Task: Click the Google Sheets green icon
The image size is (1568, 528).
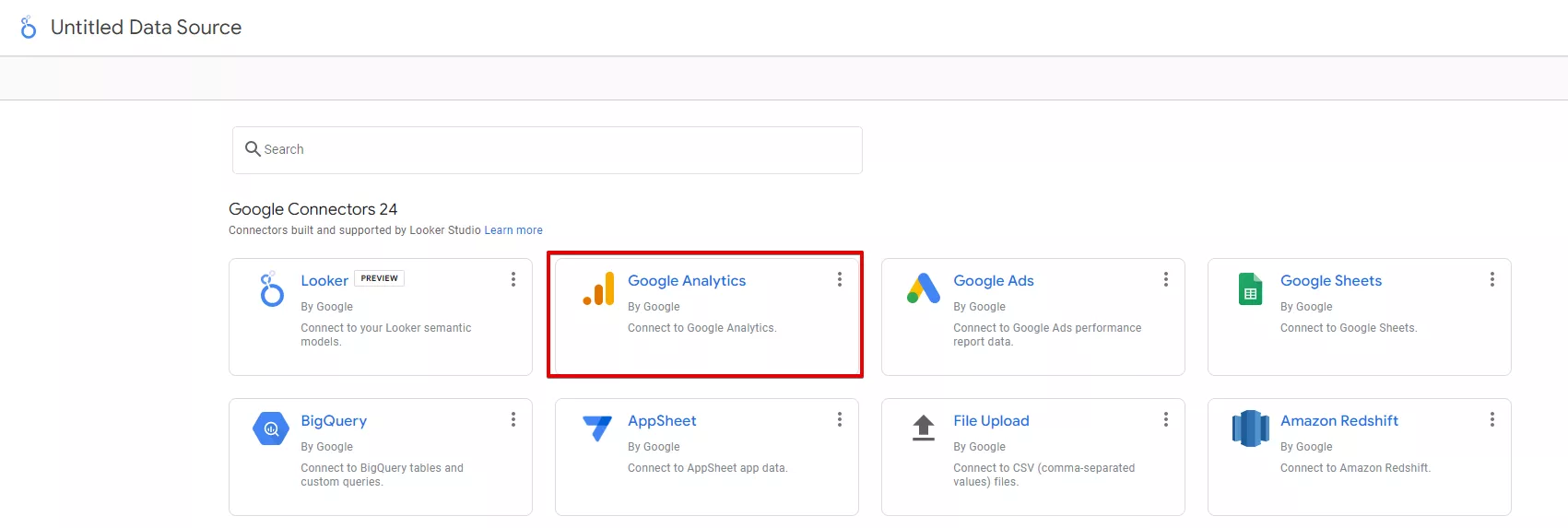Action: tap(1250, 289)
